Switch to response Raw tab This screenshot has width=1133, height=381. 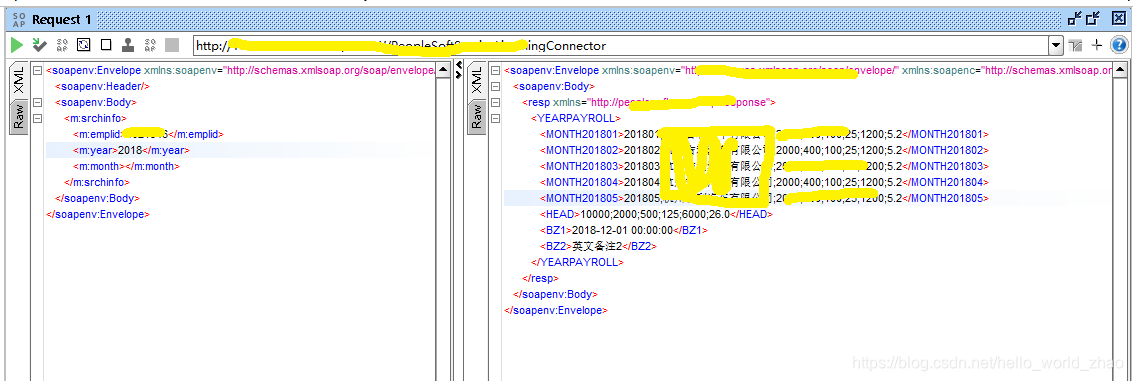(476, 117)
